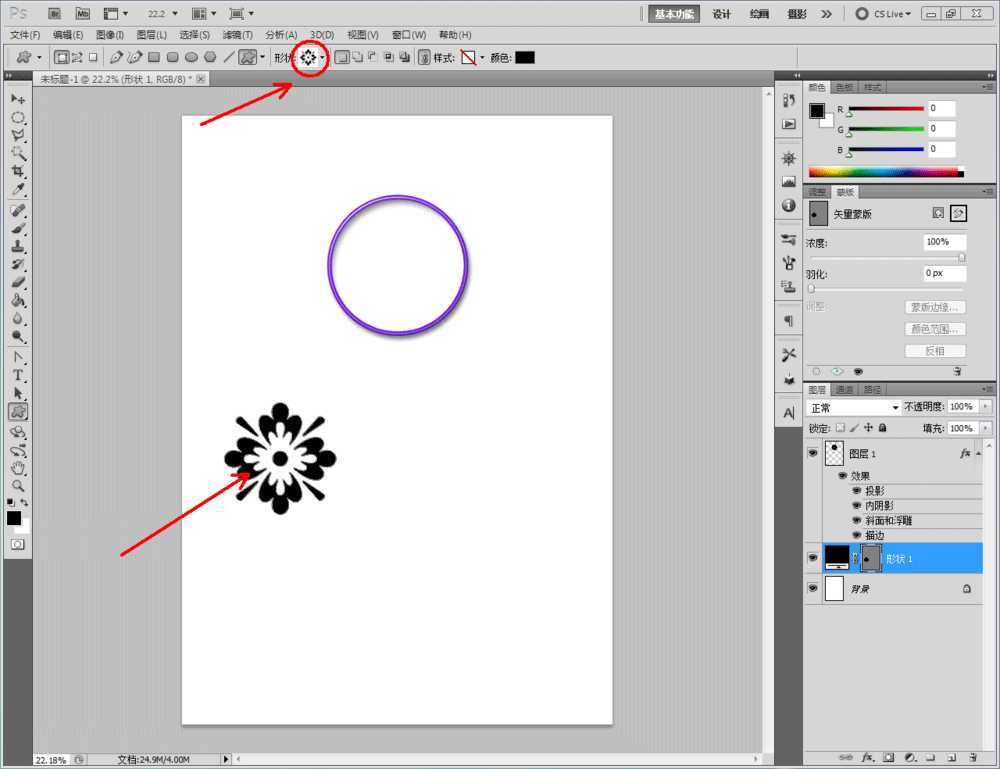Viewport: 1000px width, 769px height.
Task: Hide the 背景 layer
Action: click(812, 589)
